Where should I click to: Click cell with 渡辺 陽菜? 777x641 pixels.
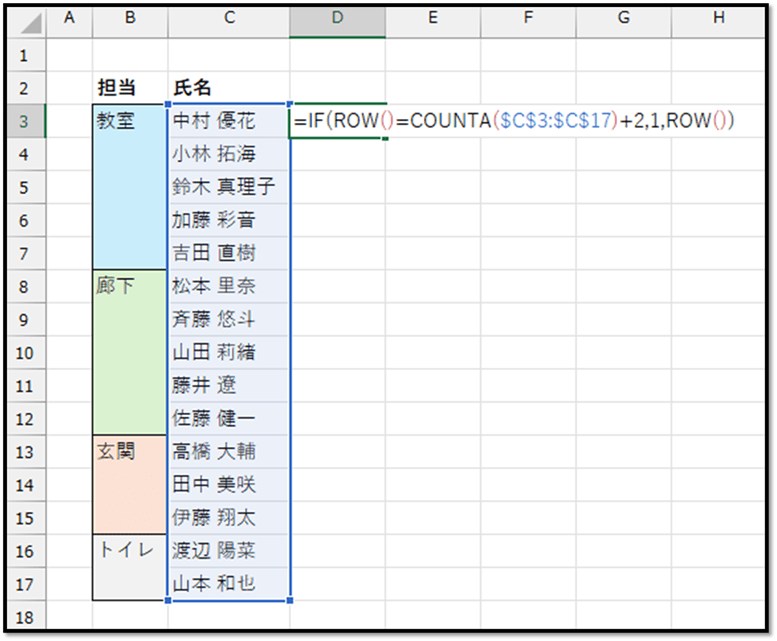229,550
